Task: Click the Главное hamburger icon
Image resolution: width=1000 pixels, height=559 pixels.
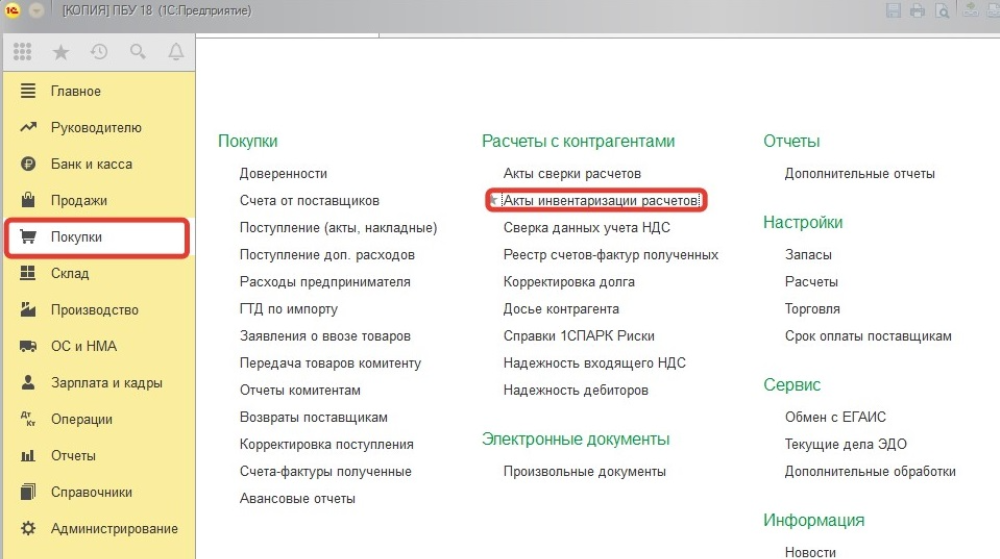Action: 28,91
